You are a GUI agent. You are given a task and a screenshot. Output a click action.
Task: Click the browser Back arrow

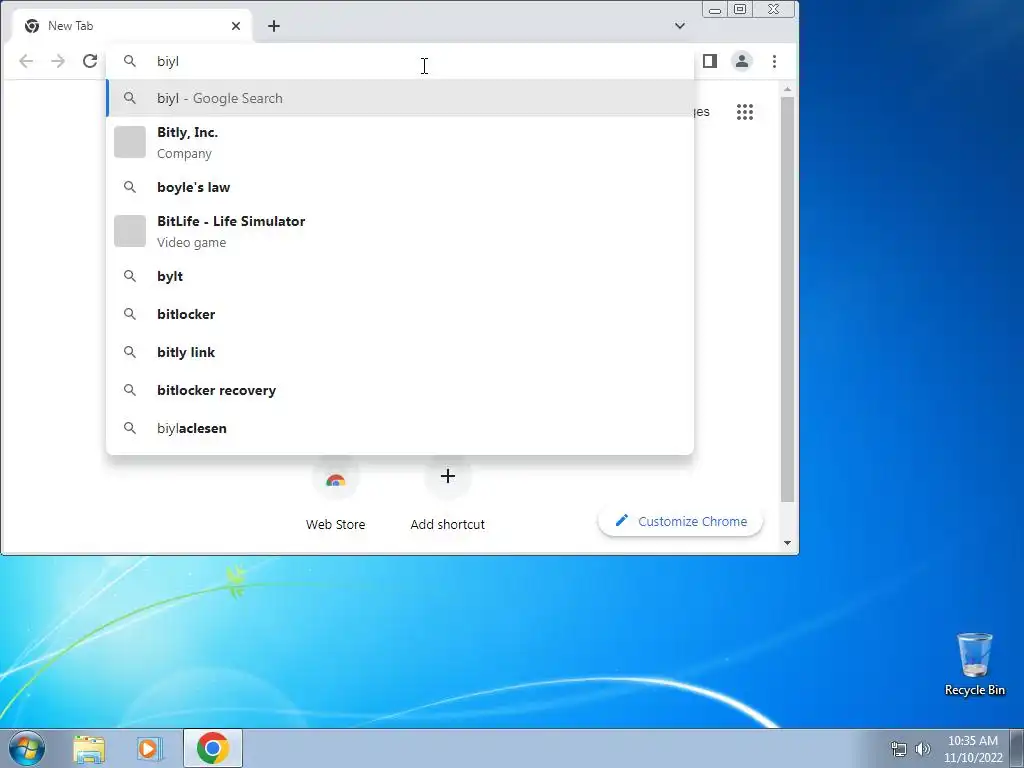[x=26, y=61]
